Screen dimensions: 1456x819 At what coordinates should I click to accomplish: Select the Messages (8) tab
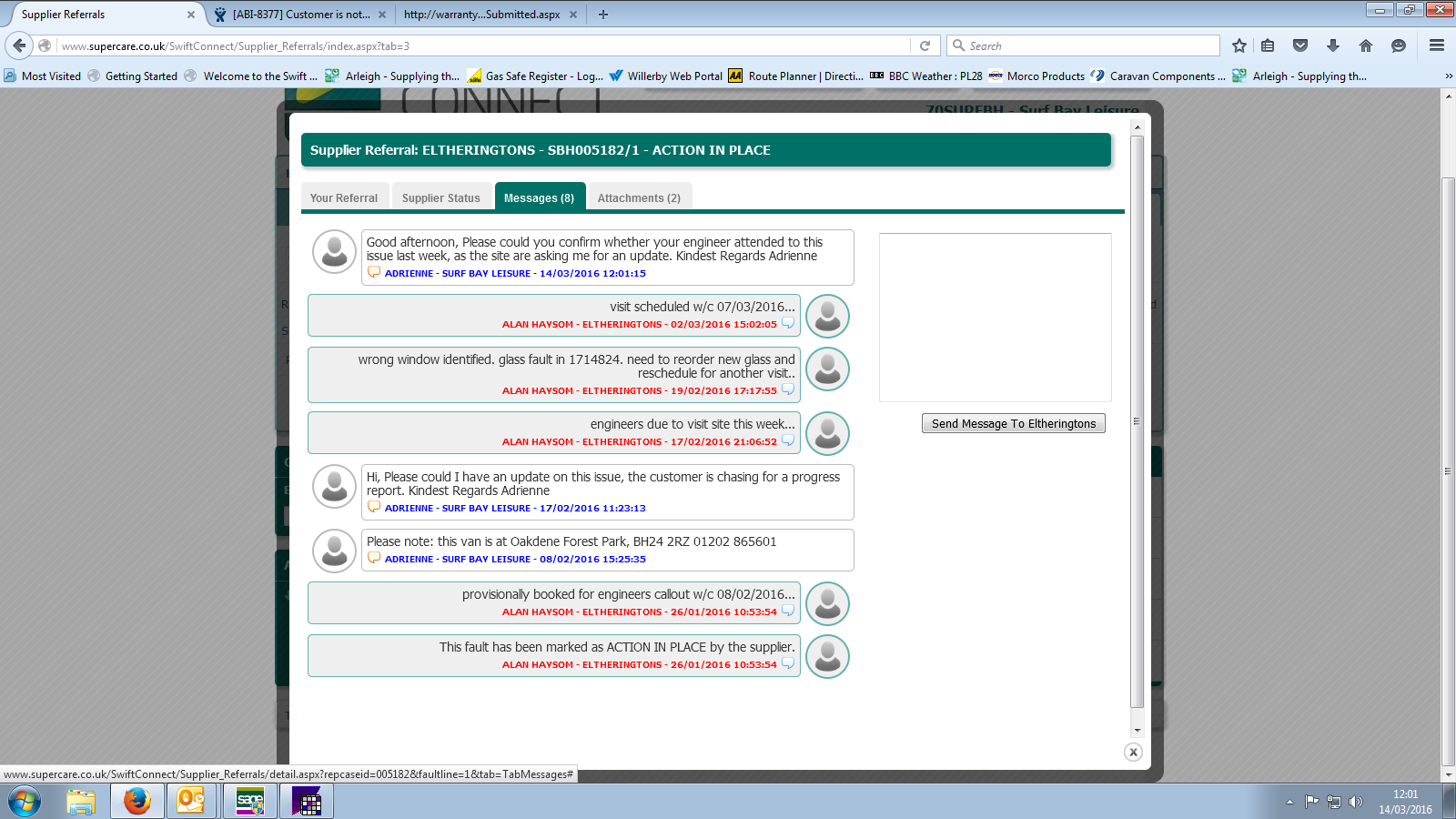tap(540, 197)
